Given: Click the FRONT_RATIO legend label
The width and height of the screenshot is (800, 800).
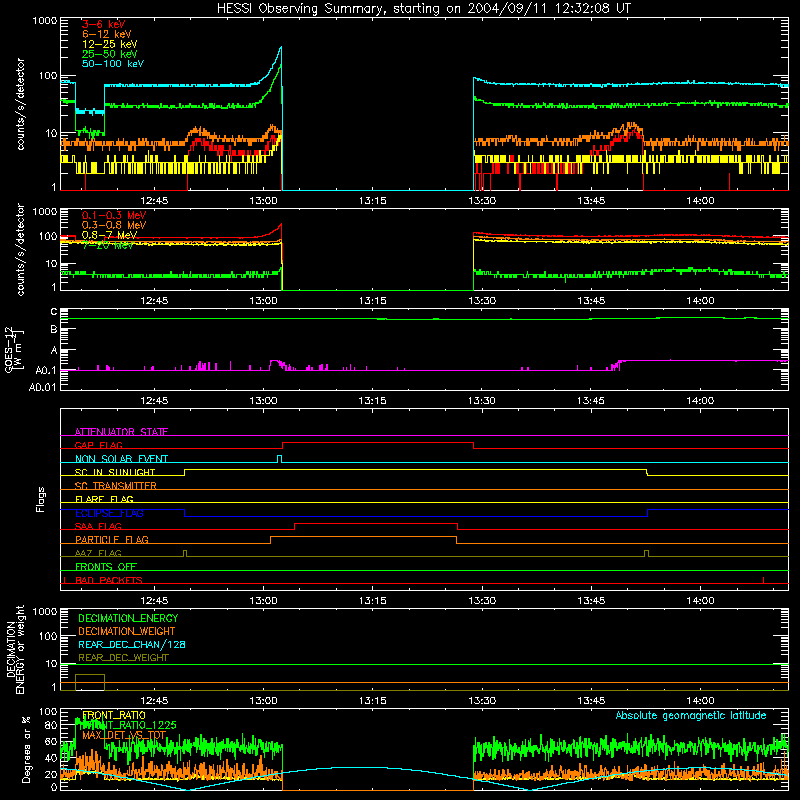Looking at the screenshot, I should pos(113,715).
